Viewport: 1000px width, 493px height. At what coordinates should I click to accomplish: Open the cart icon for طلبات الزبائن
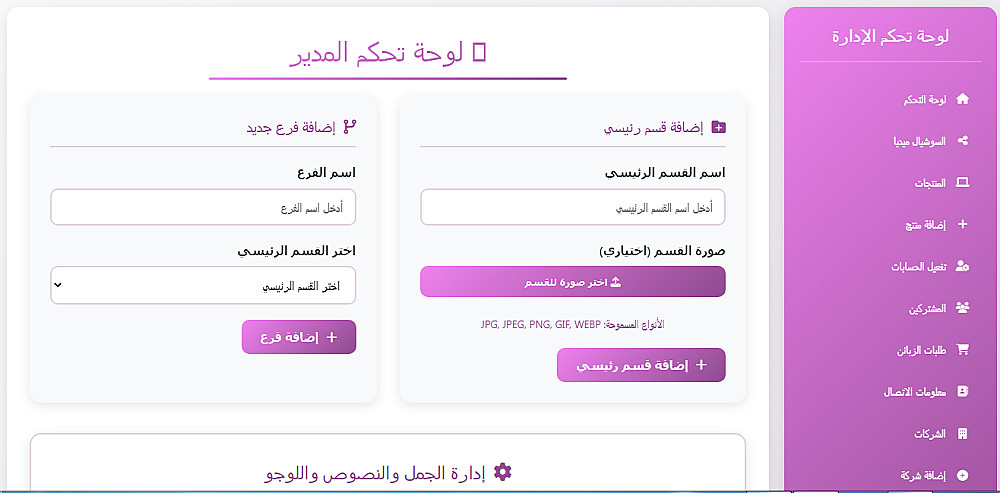coord(963,350)
